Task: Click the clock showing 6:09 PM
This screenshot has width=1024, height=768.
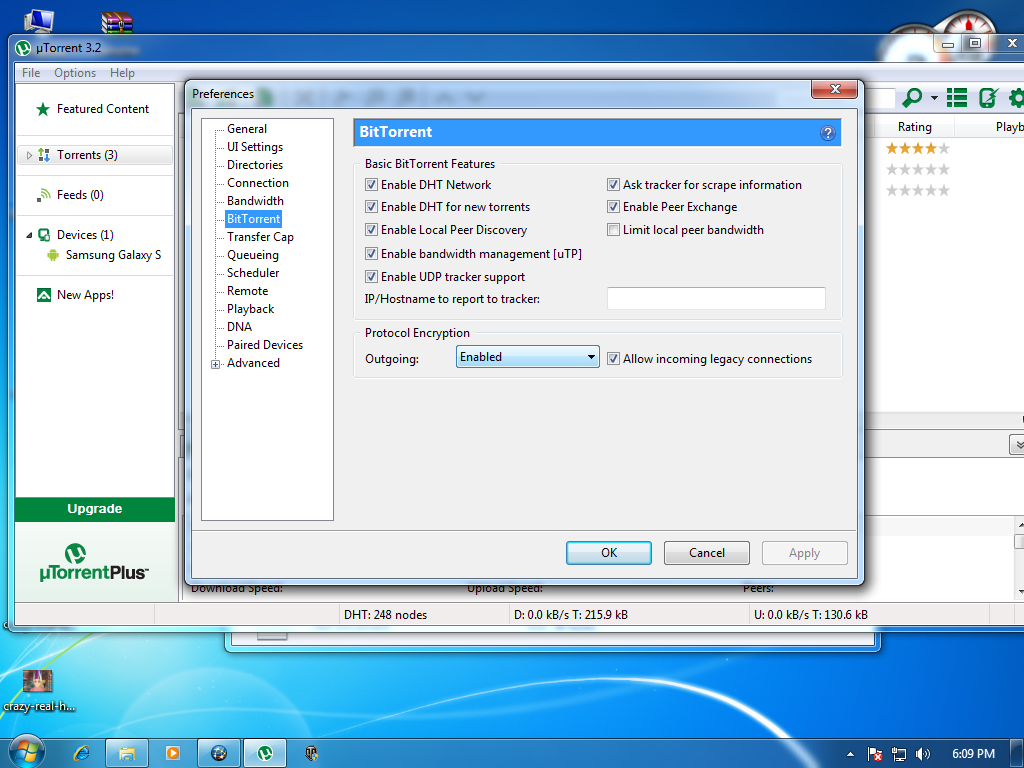Action: pos(973,754)
